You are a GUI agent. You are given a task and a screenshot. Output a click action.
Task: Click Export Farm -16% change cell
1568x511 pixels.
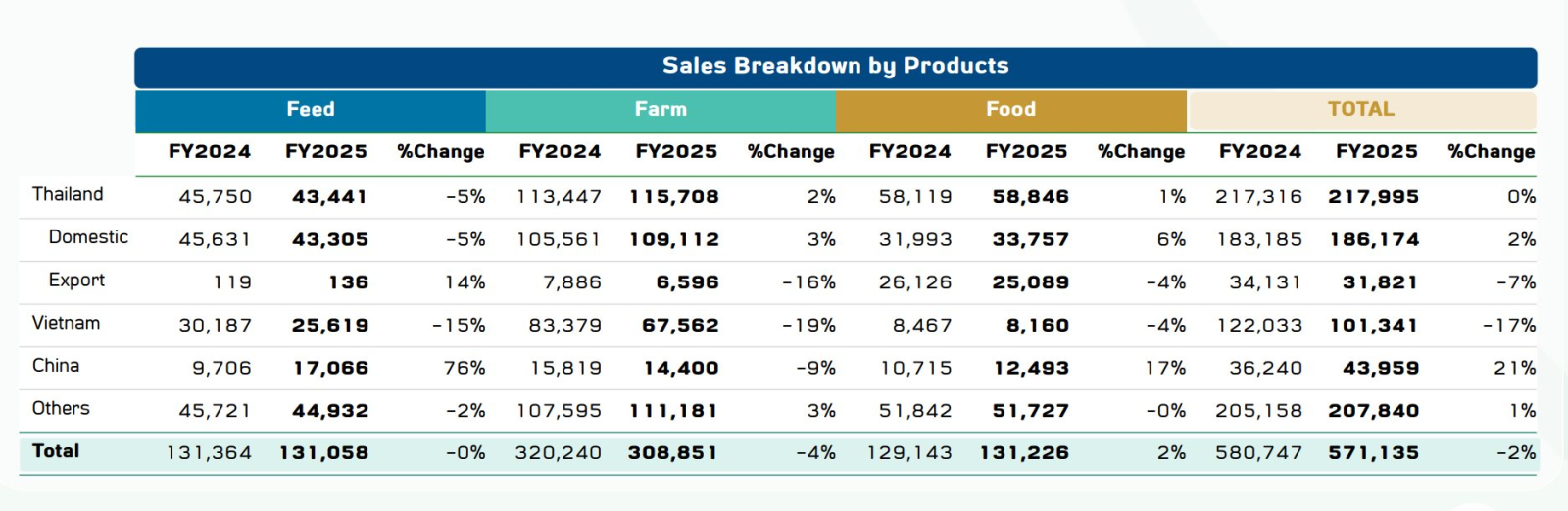808,282
